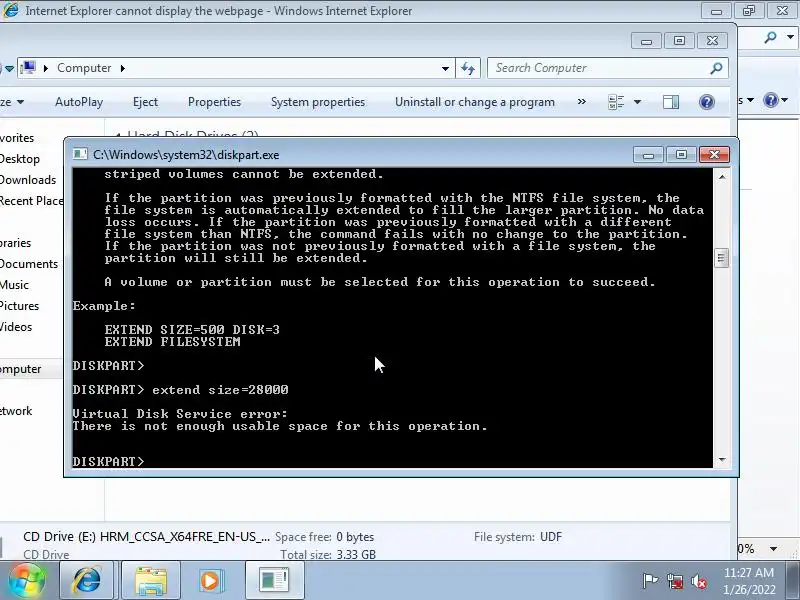This screenshot has width=800, height=600.
Task: Click the muted speaker tray icon
Action: tap(698, 581)
